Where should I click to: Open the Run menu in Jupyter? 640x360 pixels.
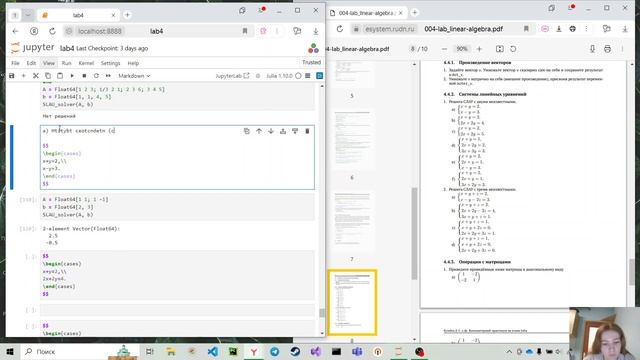67,63
